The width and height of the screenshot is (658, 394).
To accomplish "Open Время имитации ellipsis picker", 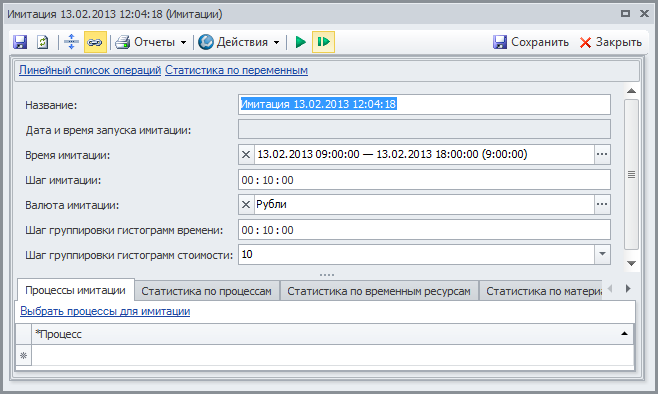I will [x=602, y=155].
